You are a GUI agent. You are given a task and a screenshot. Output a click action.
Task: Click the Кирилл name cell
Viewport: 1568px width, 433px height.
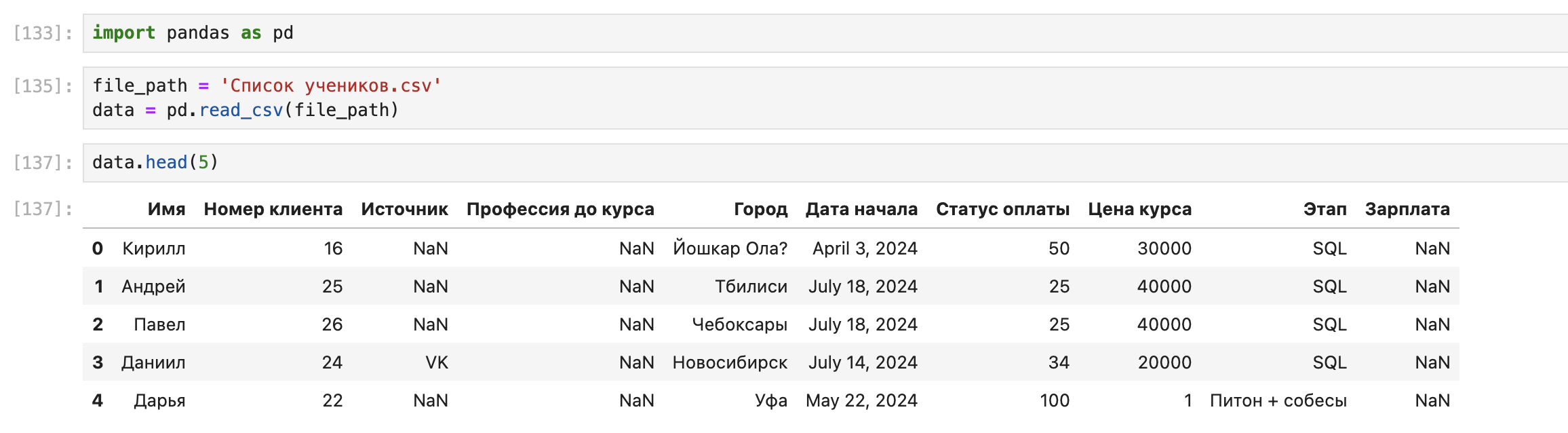[154, 248]
